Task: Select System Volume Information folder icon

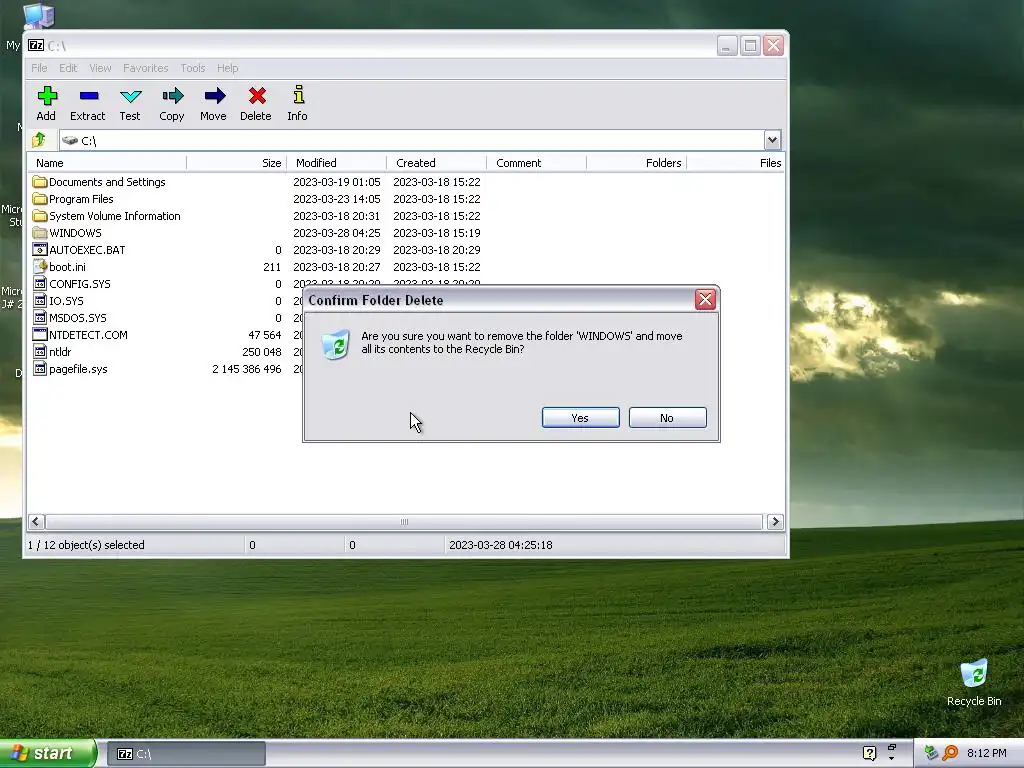Action: [40, 216]
